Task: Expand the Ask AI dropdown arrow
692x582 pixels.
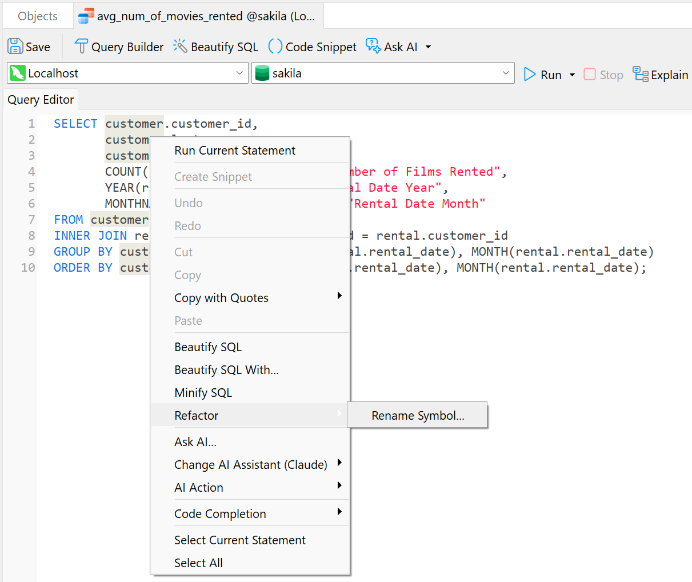Action: tap(428, 47)
